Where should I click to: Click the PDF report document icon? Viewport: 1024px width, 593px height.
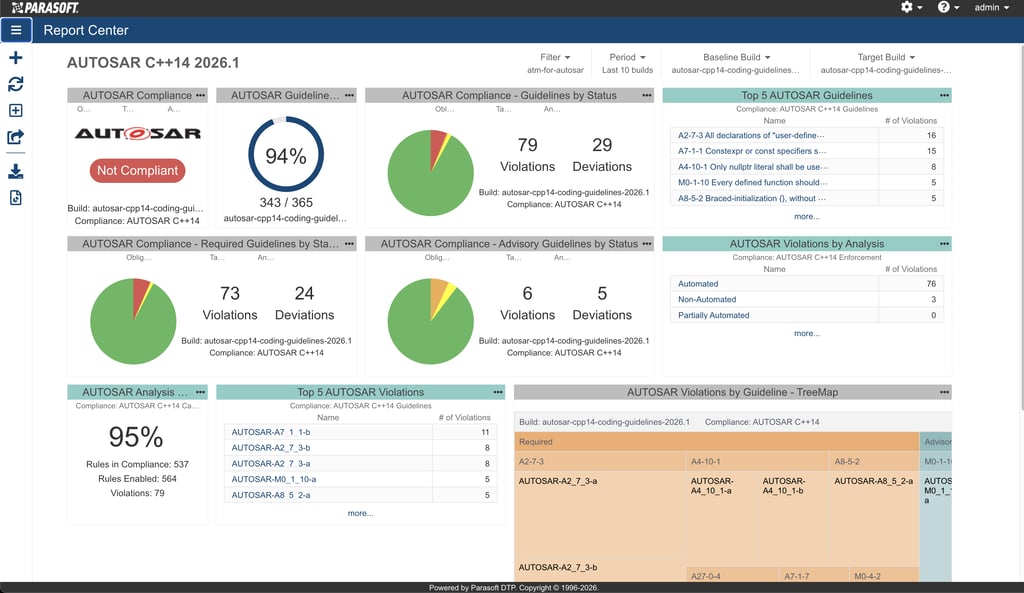[16, 197]
